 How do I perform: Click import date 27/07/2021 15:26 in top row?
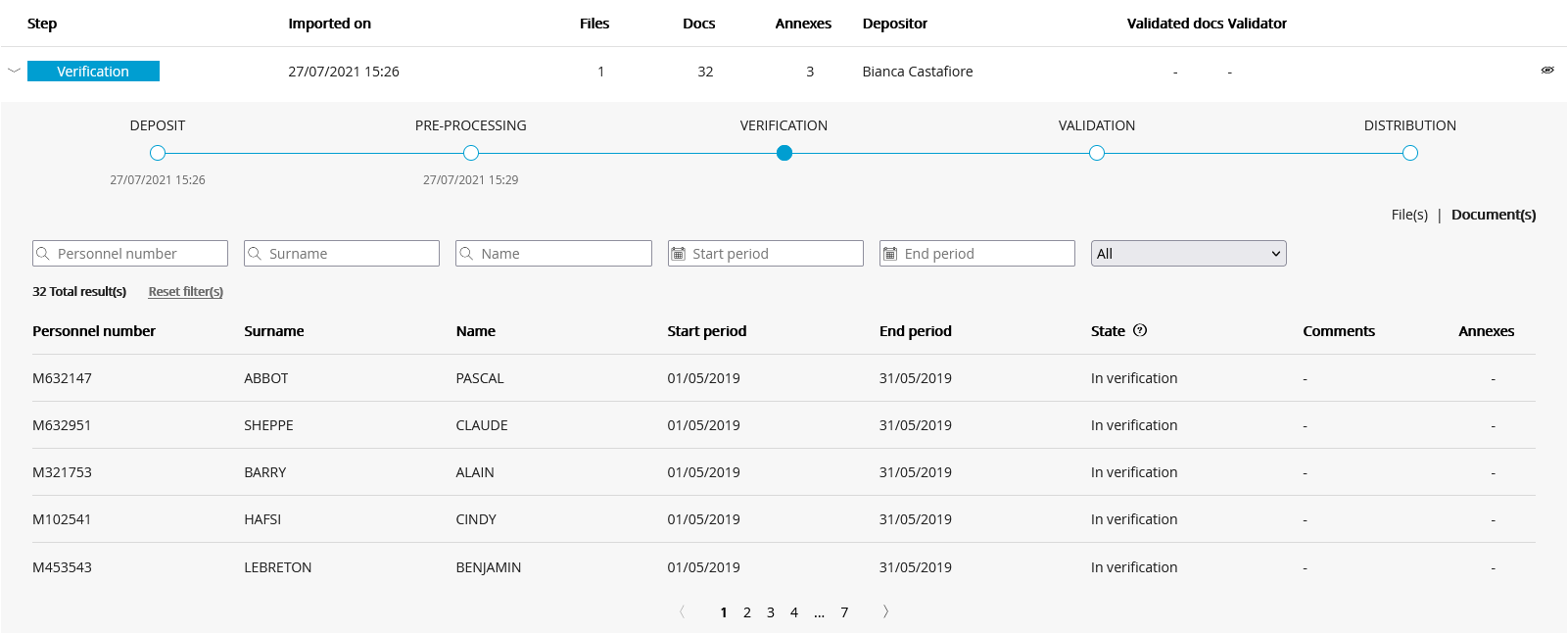click(x=344, y=72)
